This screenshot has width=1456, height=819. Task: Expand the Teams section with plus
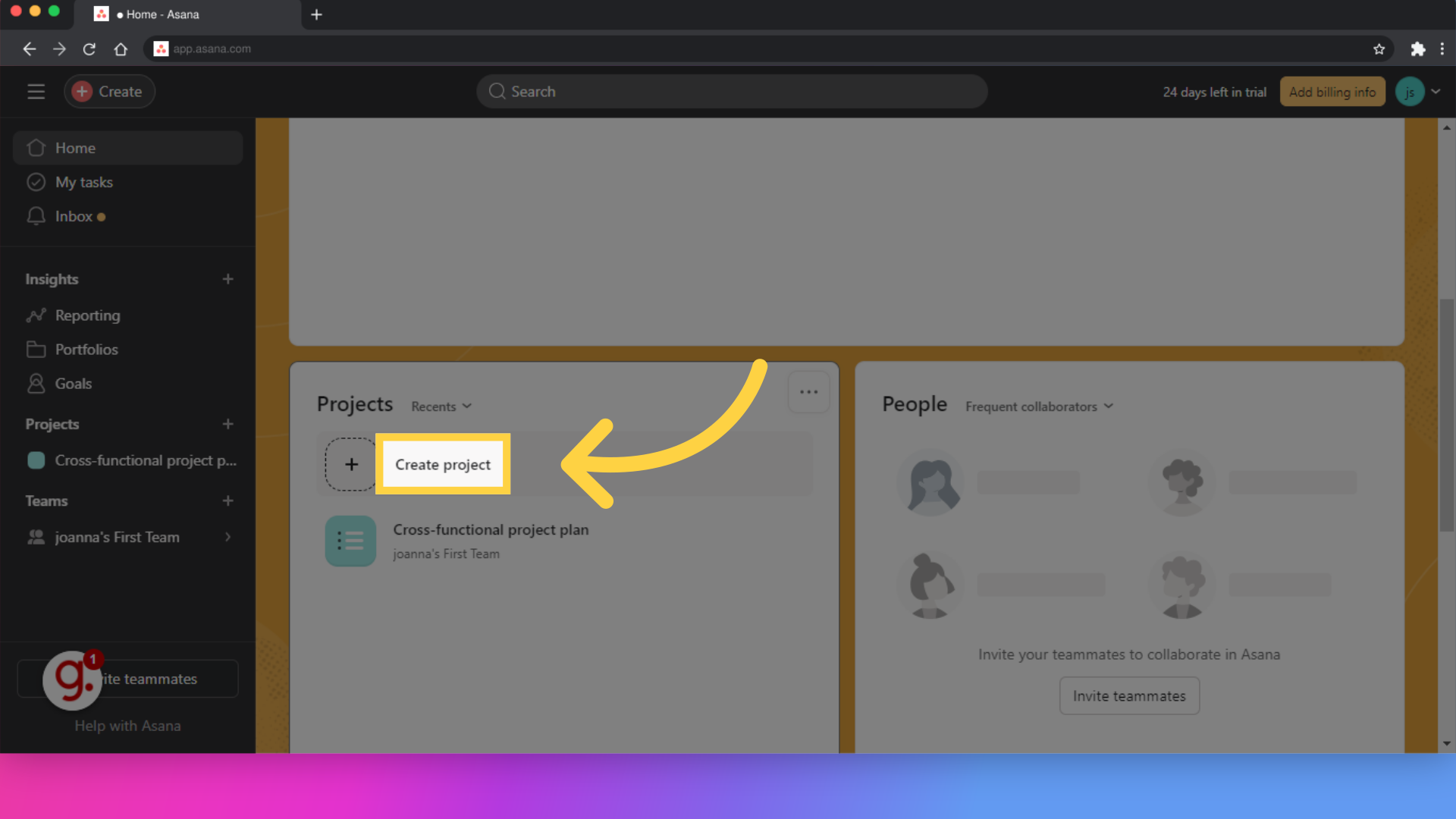coord(228,501)
